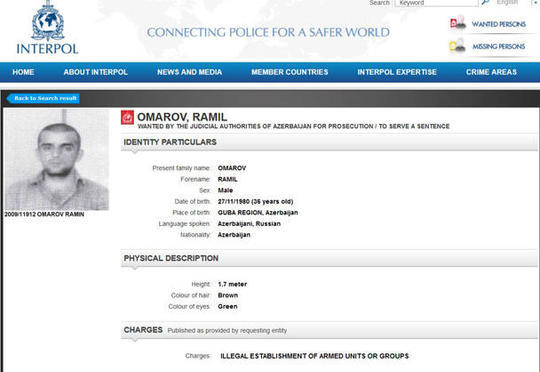Open the English language selector
Screen dimensions: 540x372
(x=507, y=3)
